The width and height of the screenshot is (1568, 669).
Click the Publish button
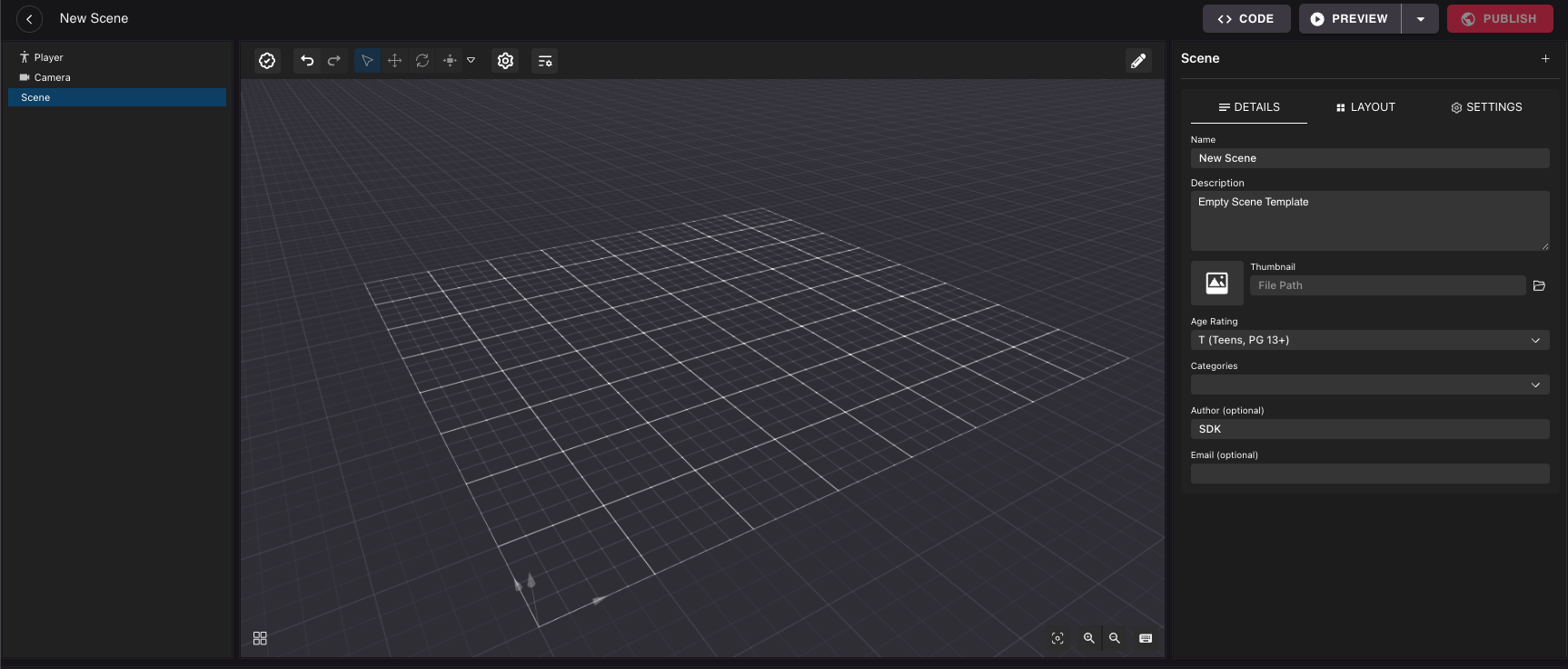coord(1499,19)
